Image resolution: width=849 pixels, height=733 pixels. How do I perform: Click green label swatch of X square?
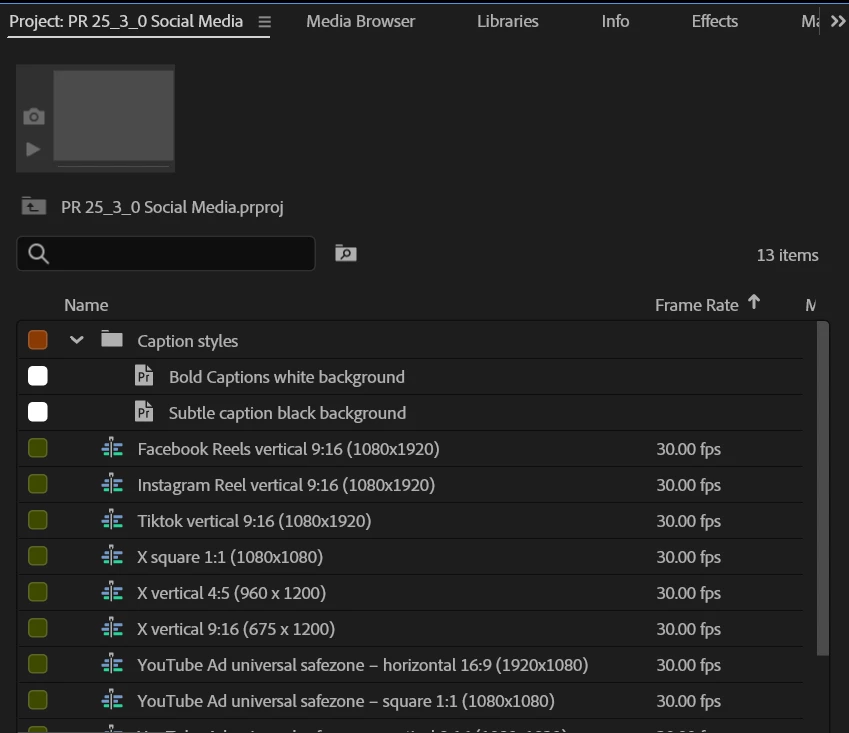point(38,556)
